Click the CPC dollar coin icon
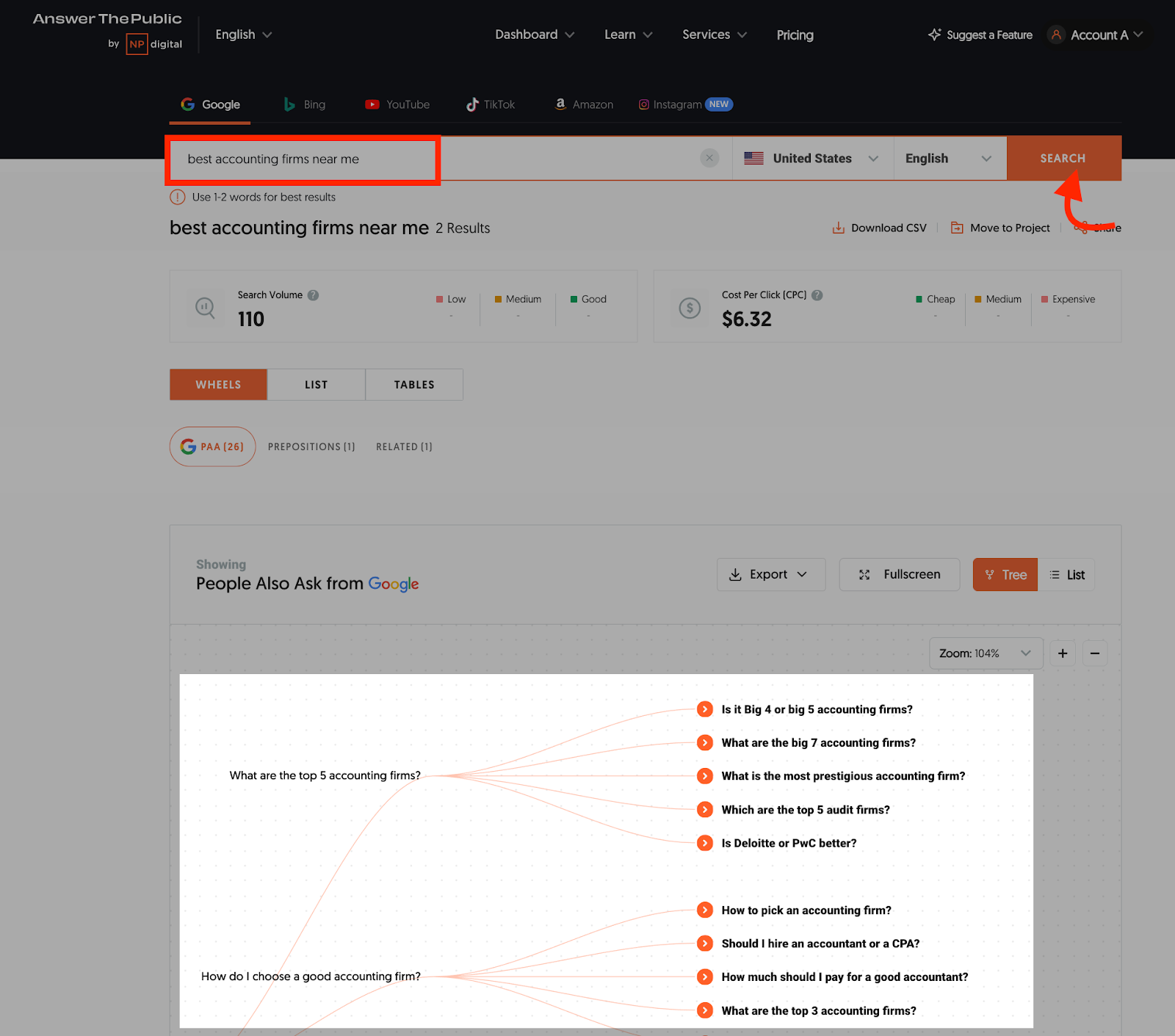The height and width of the screenshot is (1036, 1175). 690,308
